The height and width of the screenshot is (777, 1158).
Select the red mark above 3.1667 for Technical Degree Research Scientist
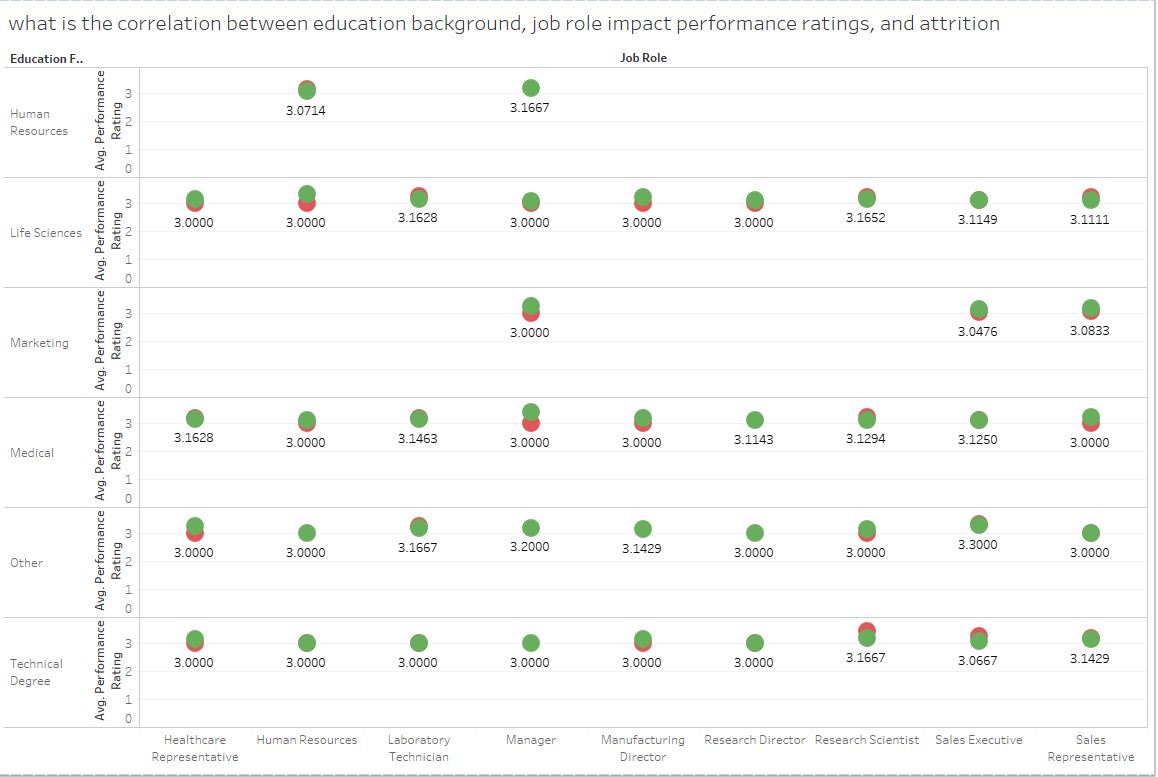click(x=866, y=629)
